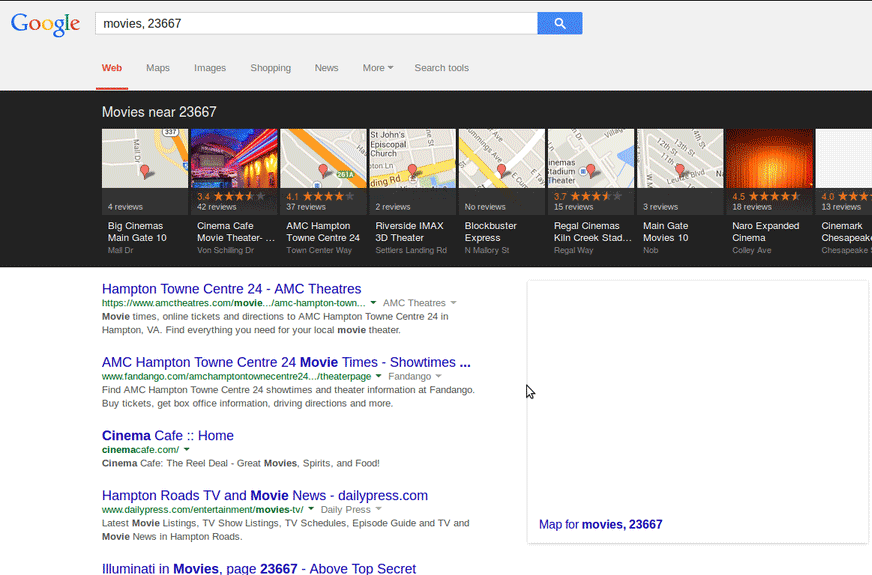872x575 pixels.
Task: Open Illuminati in Movies, page 23667 result
Action: pos(259,568)
